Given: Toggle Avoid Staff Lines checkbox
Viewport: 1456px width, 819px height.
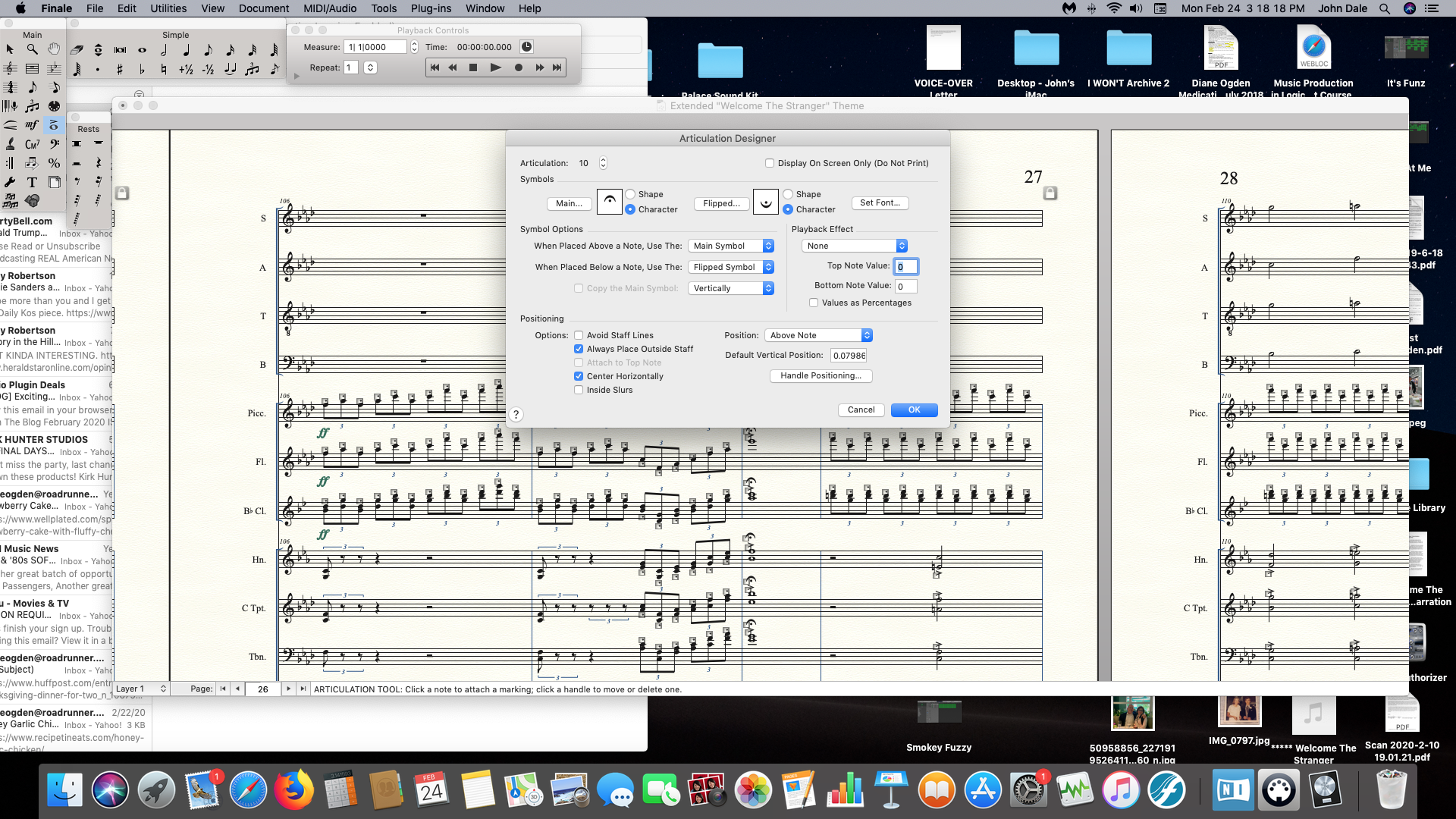Looking at the screenshot, I should tap(579, 335).
